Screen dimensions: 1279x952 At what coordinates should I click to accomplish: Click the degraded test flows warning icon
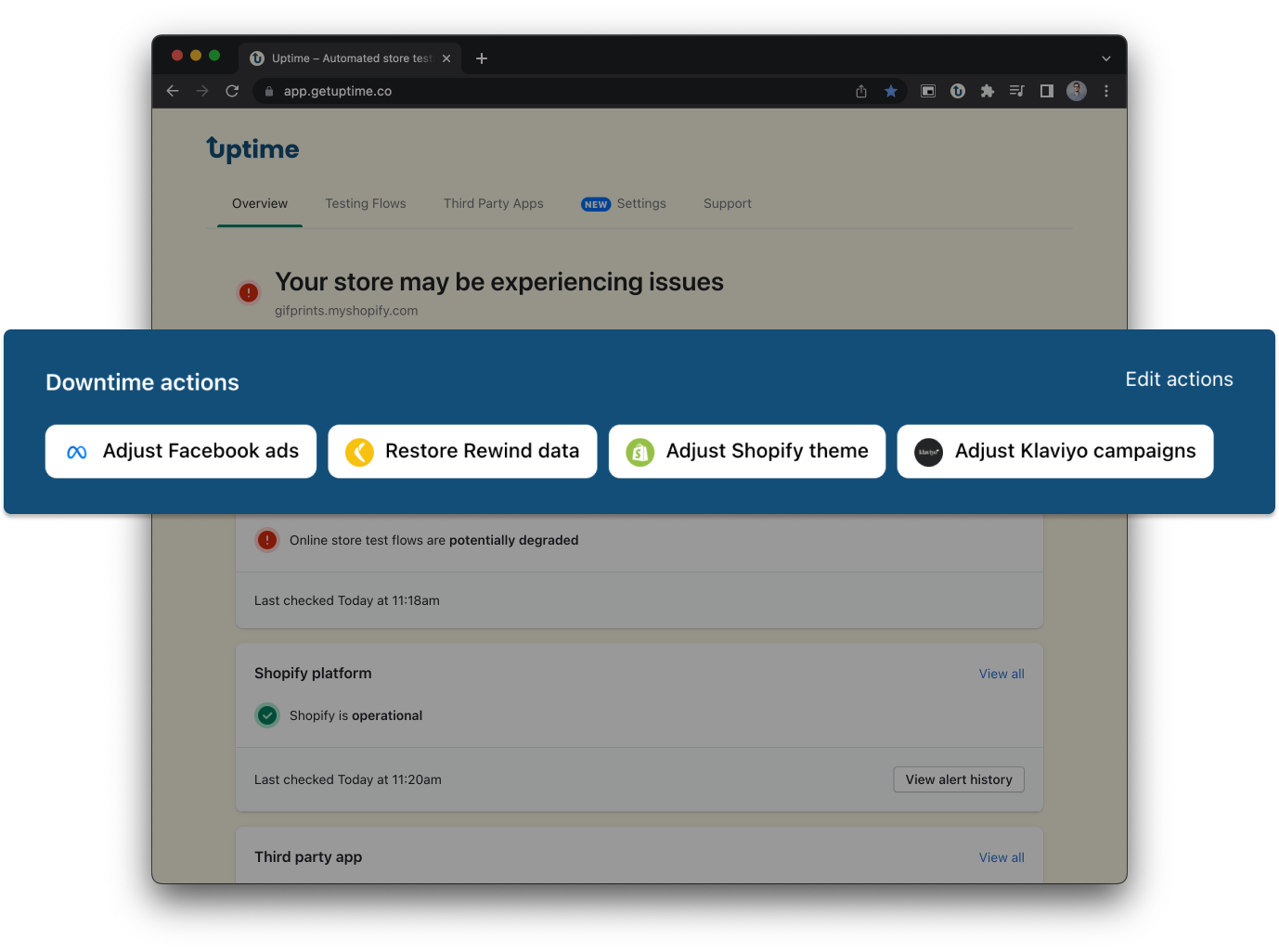267,540
